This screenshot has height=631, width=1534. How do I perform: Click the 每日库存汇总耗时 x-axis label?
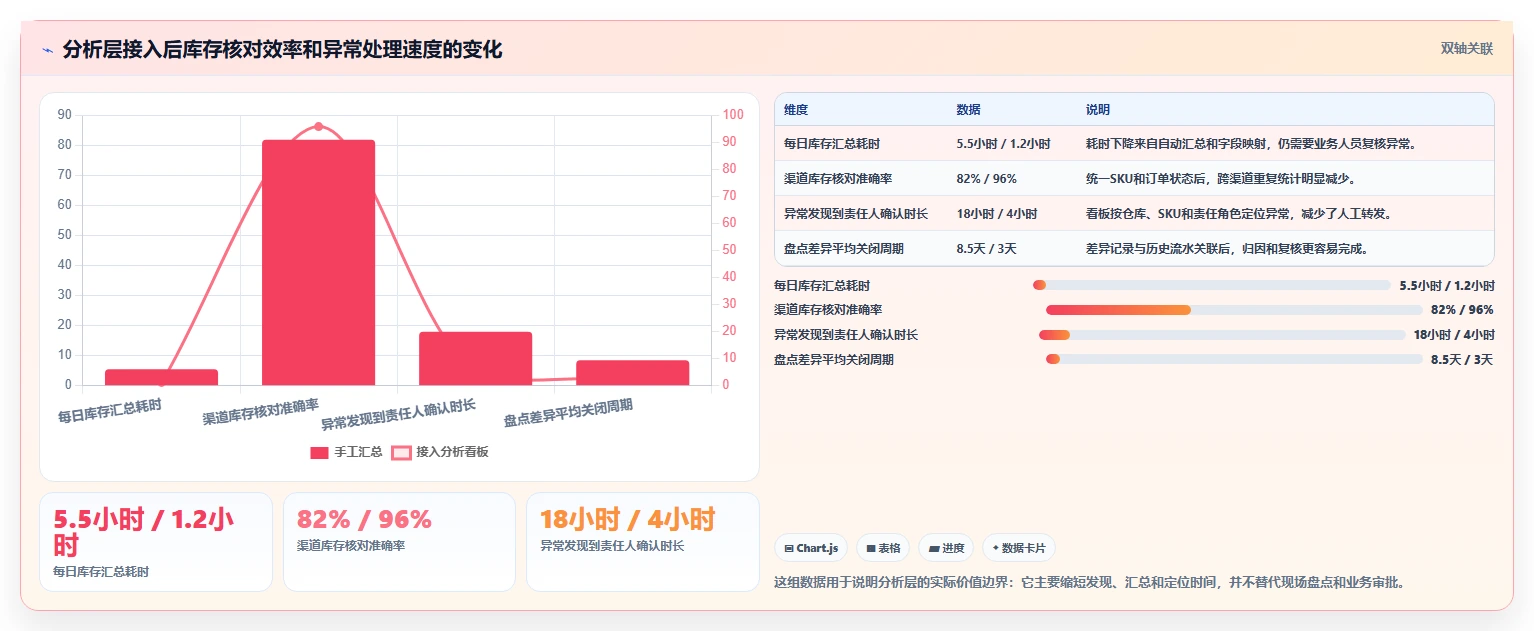(x=109, y=411)
